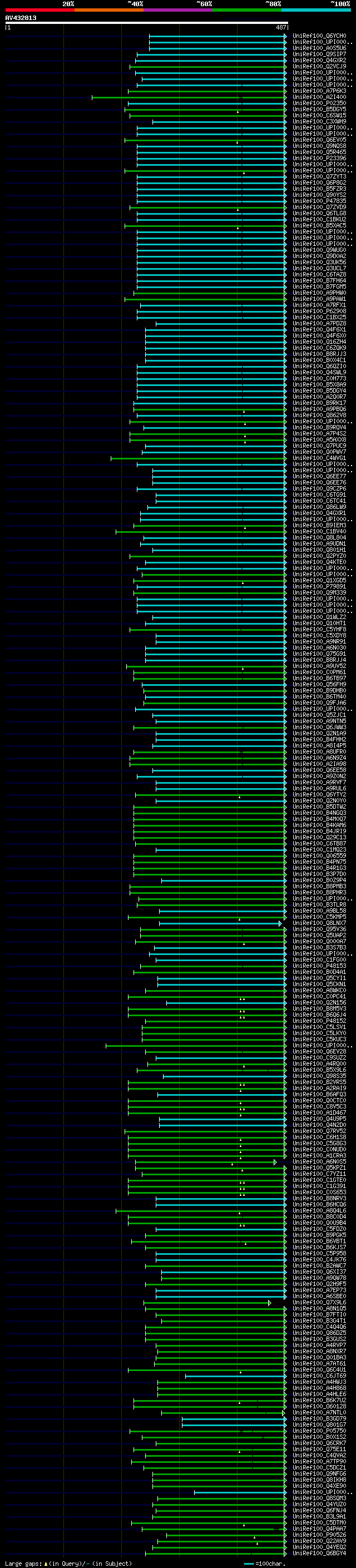
Task: Select the UniRef100_Q6TLG8 label
Action: [x=319, y=214]
